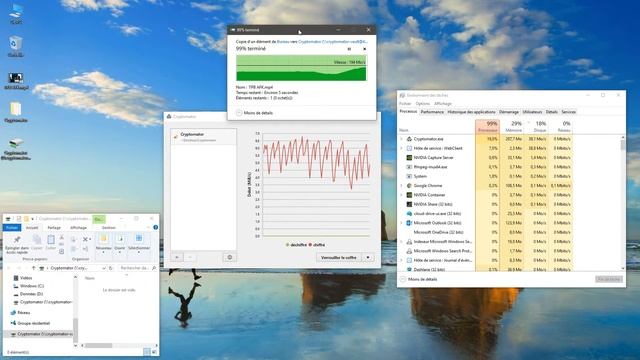Click the Rechercher search field in Explorer
This screenshot has width=640, height=360.
pos(137,268)
